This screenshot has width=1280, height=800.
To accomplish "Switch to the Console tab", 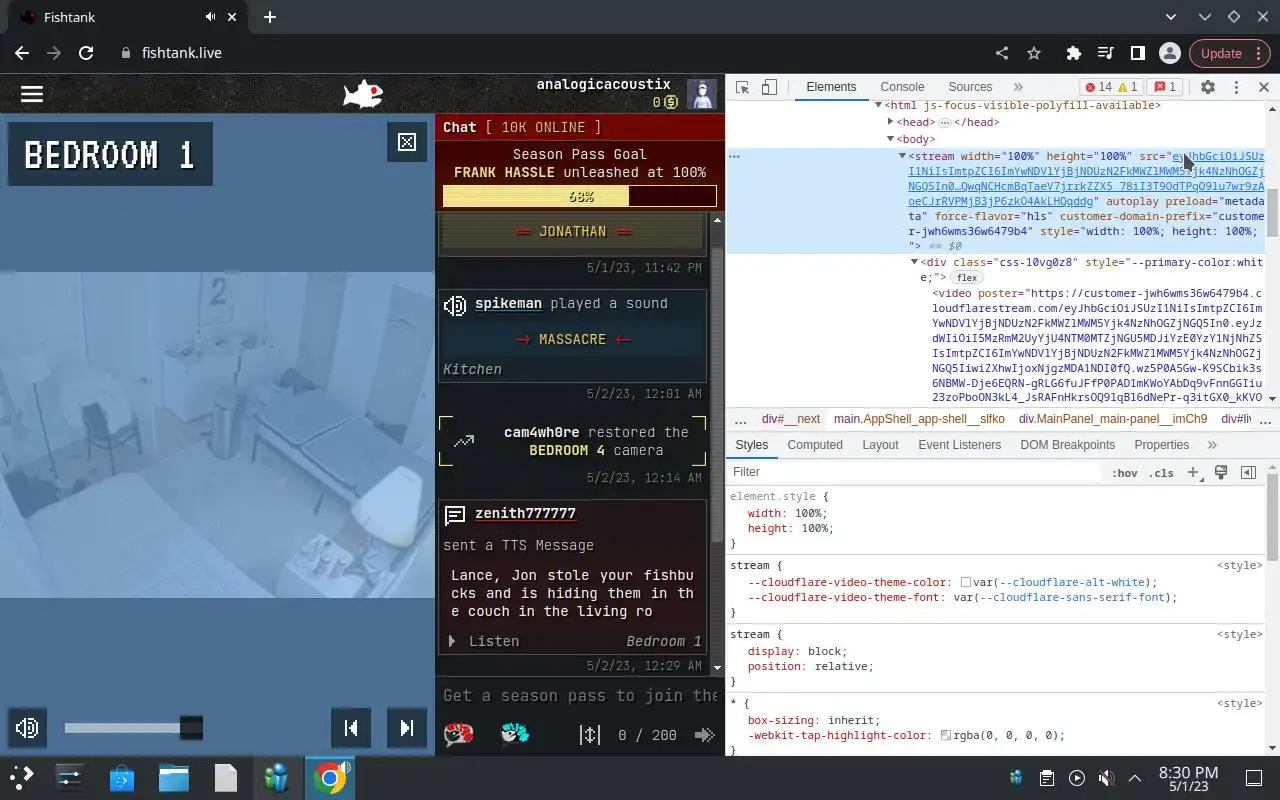I will pyautogui.click(x=902, y=87).
